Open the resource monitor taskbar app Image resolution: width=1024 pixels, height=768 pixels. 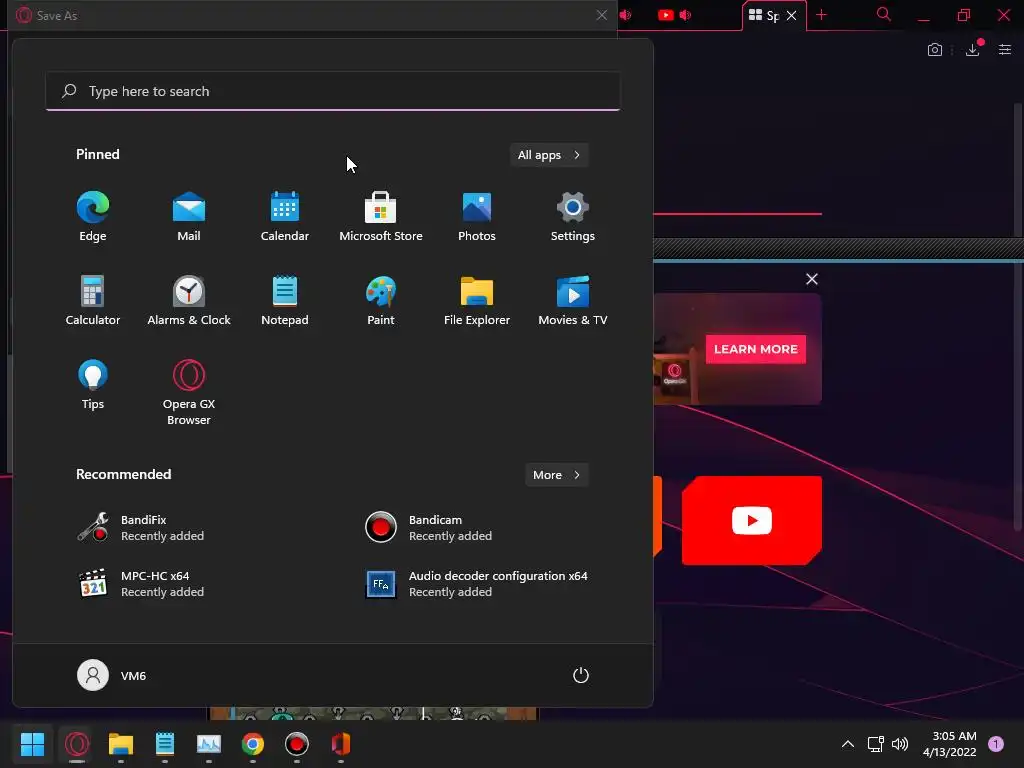pos(209,744)
